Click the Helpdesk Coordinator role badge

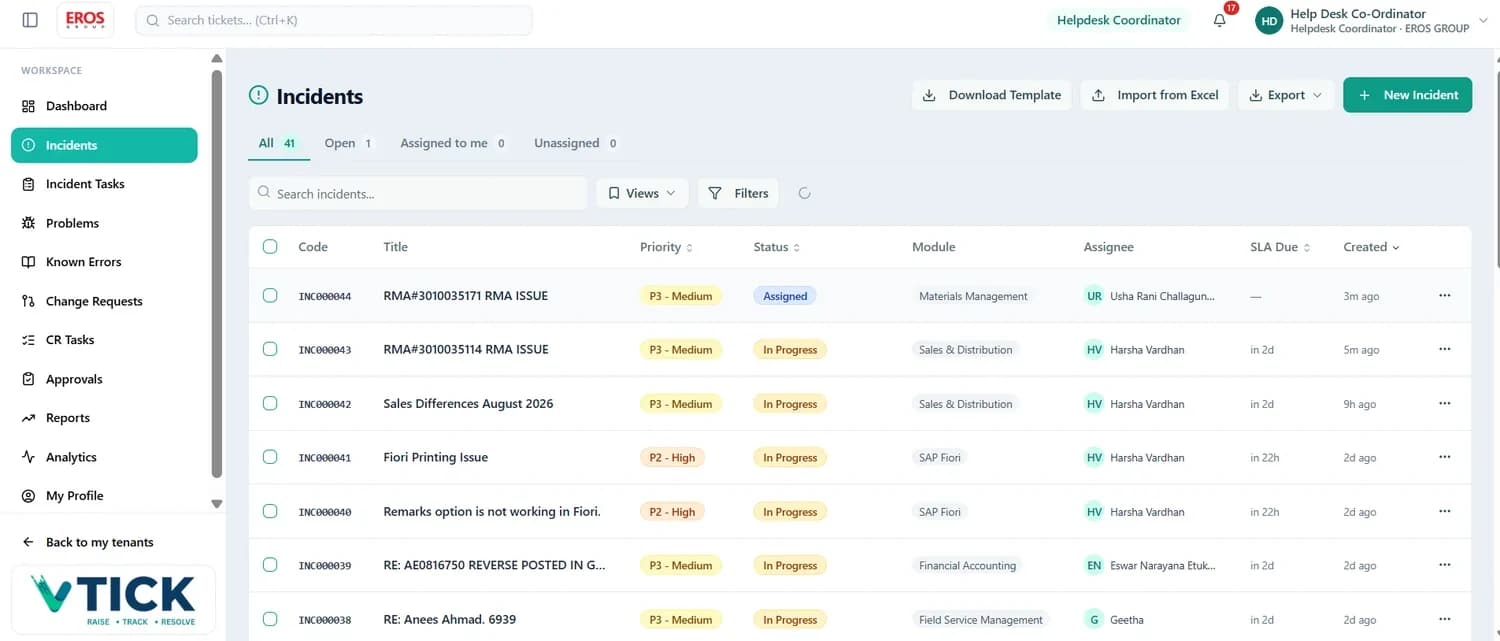(x=1118, y=20)
